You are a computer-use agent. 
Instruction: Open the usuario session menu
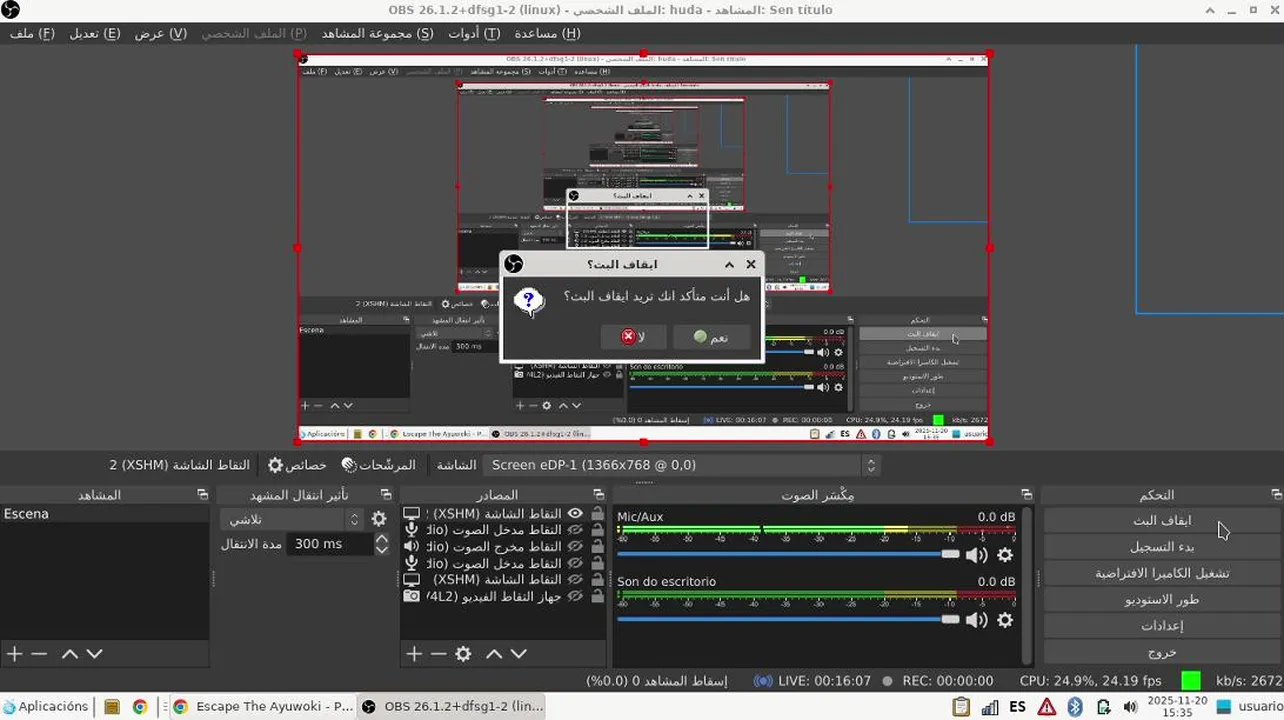coord(1248,707)
